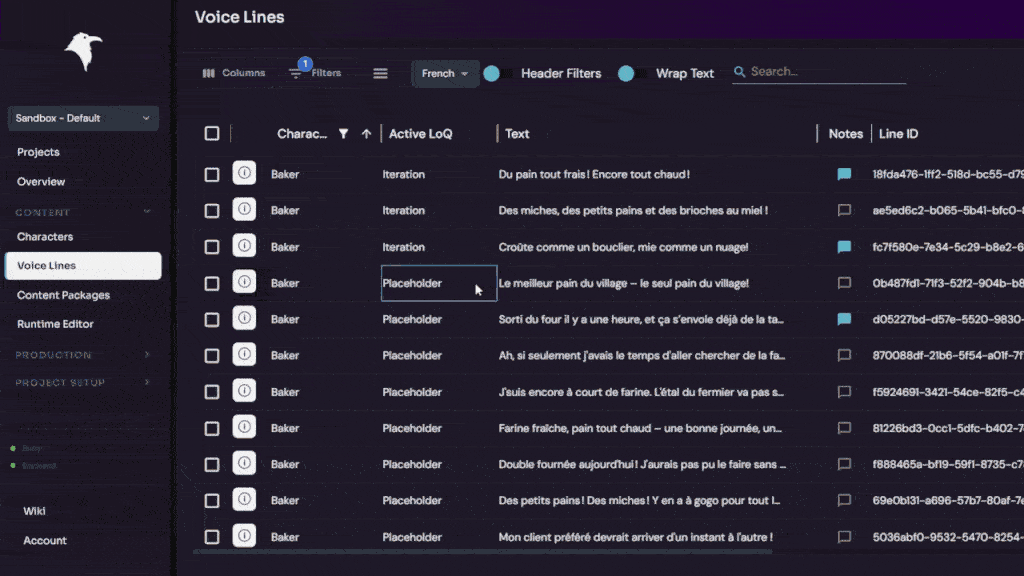1024x576 pixels.
Task: Open info for the 'Le meilleur pain du village' row
Action: pyautogui.click(x=244, y=282)
